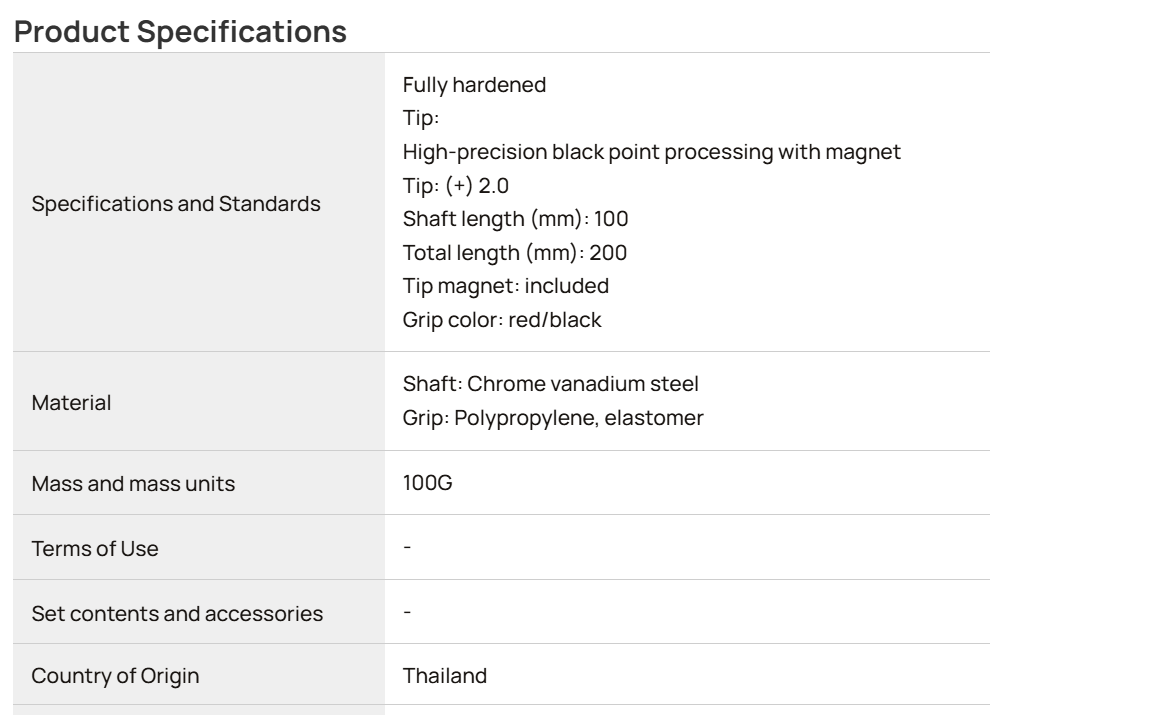Select the Specifications and Standards row label
This screenshot has height=715, width=1152.
pos(176,204)
